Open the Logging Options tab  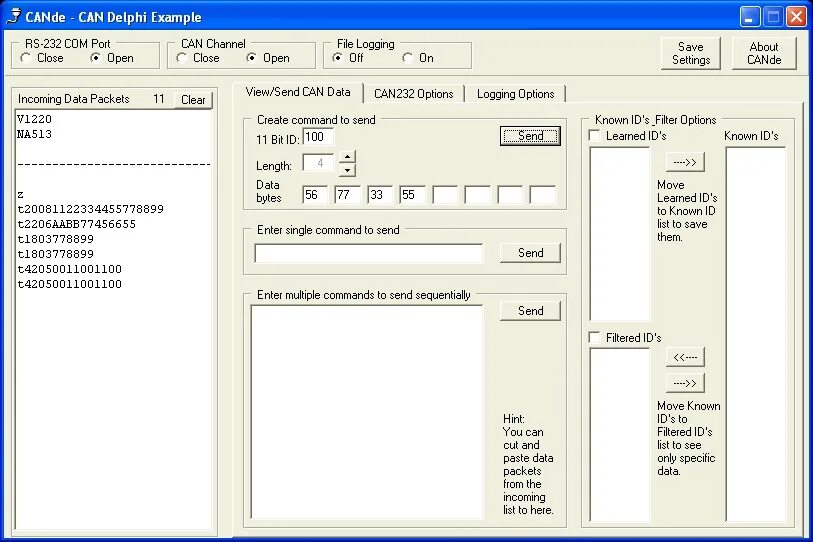[x=515, y=94]
